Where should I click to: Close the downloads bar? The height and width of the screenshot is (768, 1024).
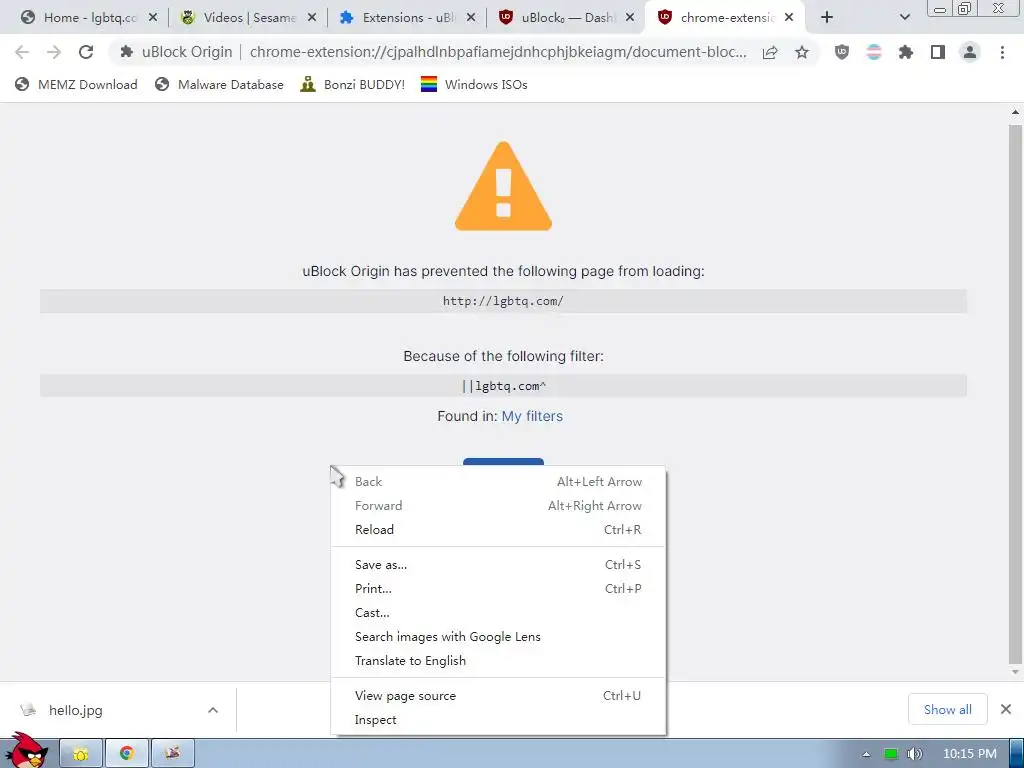point(1006,709)
